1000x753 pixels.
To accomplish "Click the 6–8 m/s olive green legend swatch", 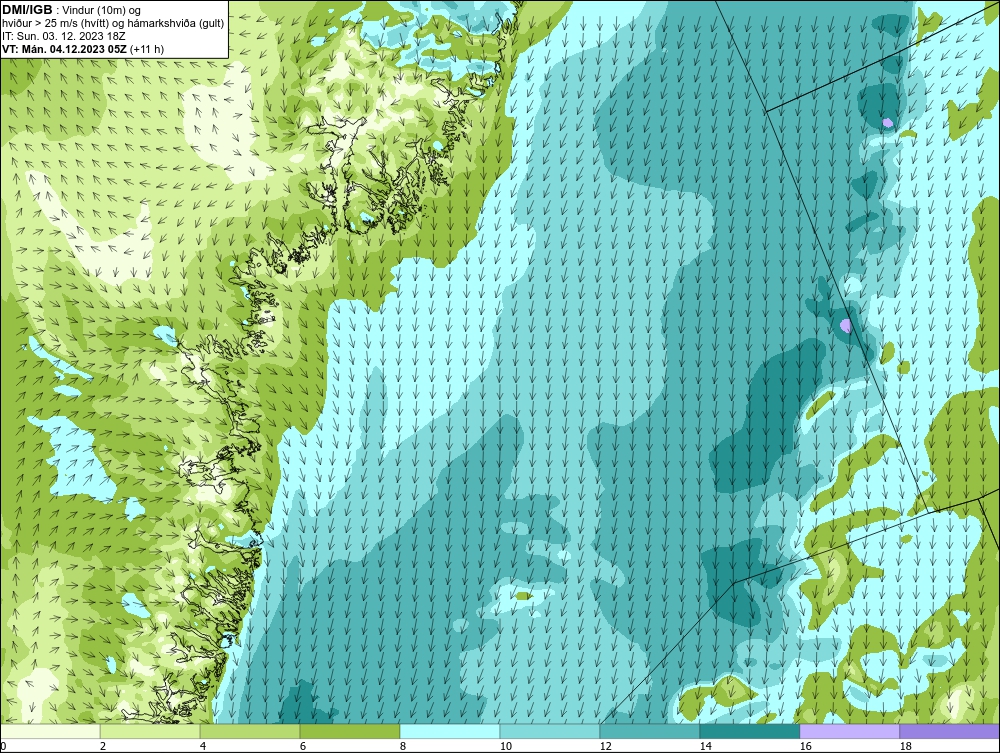I will (x=349, y=731).
